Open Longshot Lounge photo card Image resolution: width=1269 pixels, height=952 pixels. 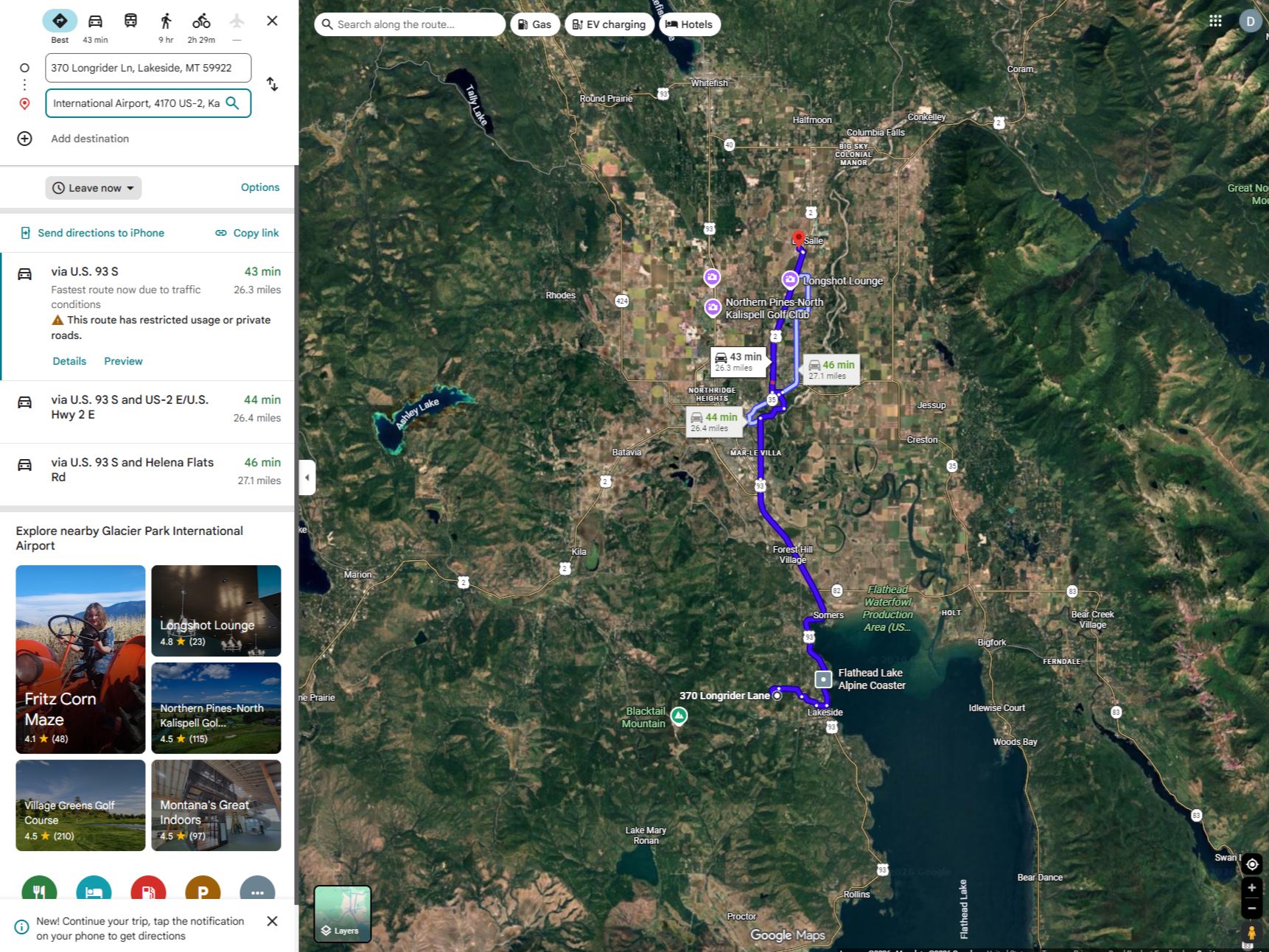(x=216, y=611)
